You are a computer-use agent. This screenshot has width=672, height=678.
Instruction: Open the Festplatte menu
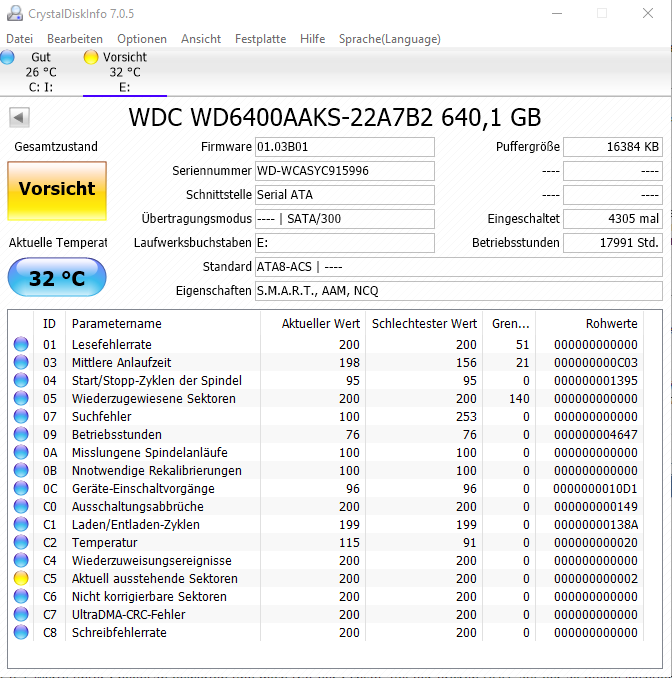pos(260,39)
